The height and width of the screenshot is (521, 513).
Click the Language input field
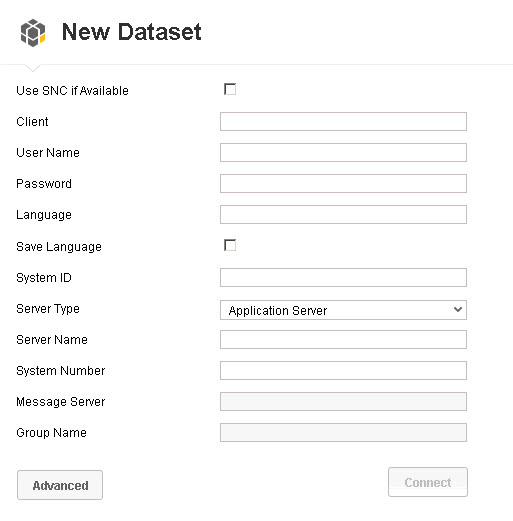[x=343, y=215]
